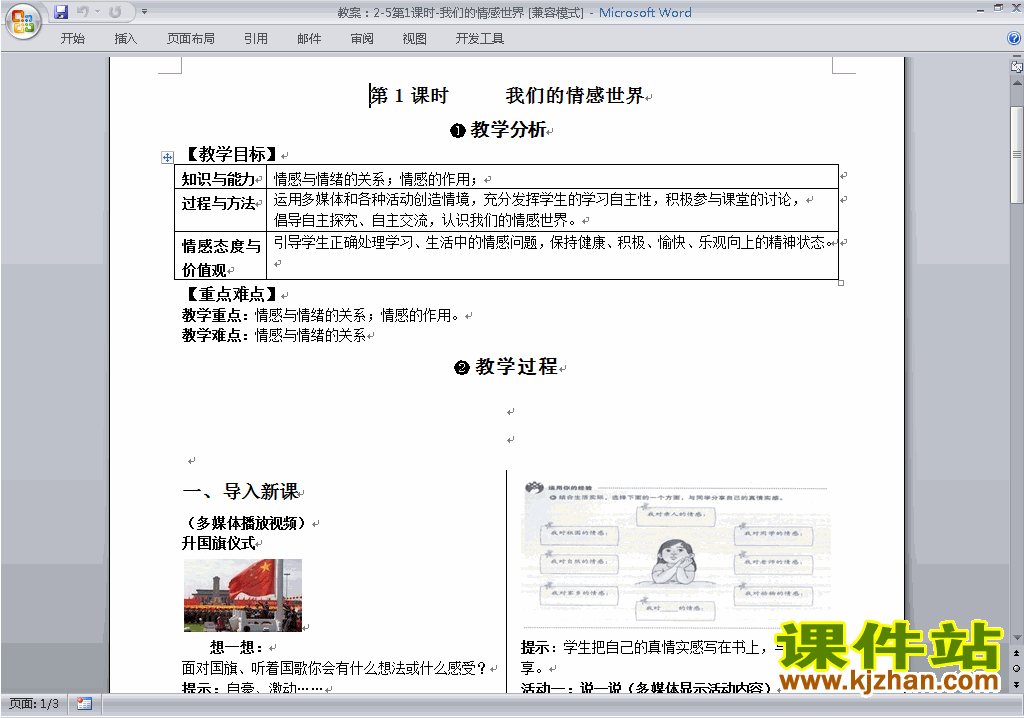Click the 教学难点 line
The image size is (1024, 718).
pos(274,335)
